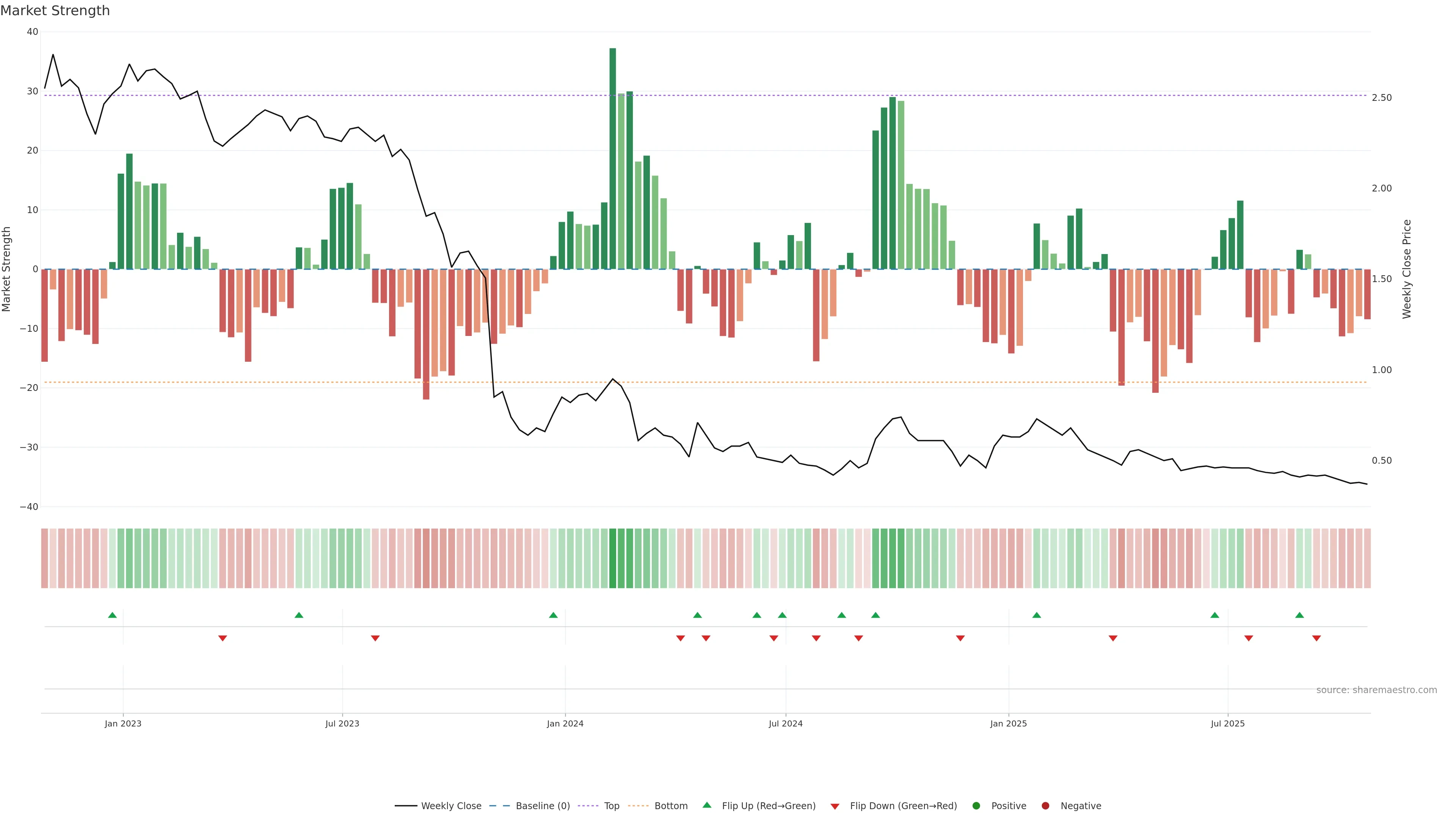Screen dimensions: 1456x819
Task: Click the 2.50 right-axis price tick label
Action: pyautogui.click(x=1381, y=98)
